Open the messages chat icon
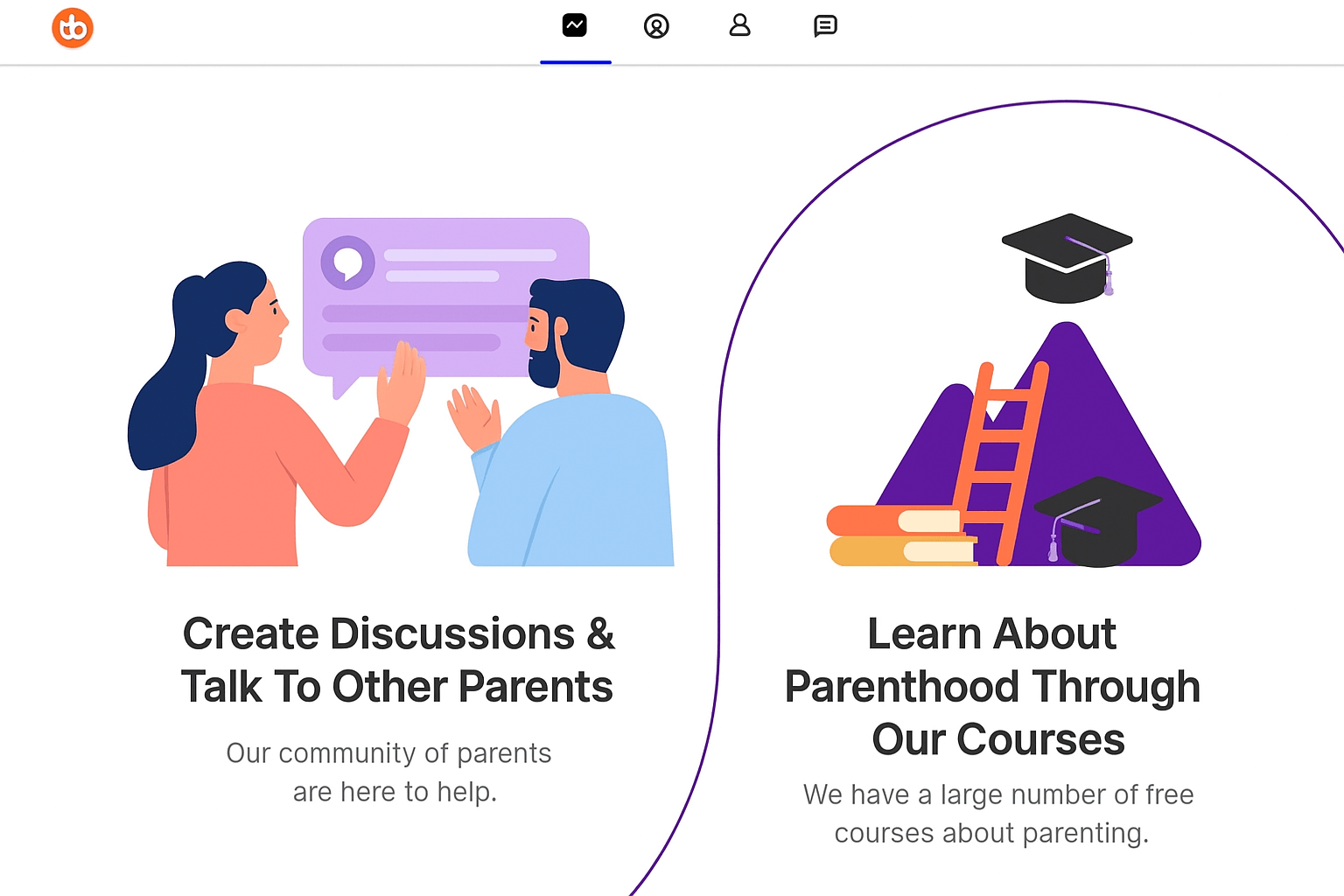Viewport: 1344px width, 896px height. click(x=825, y=26)
